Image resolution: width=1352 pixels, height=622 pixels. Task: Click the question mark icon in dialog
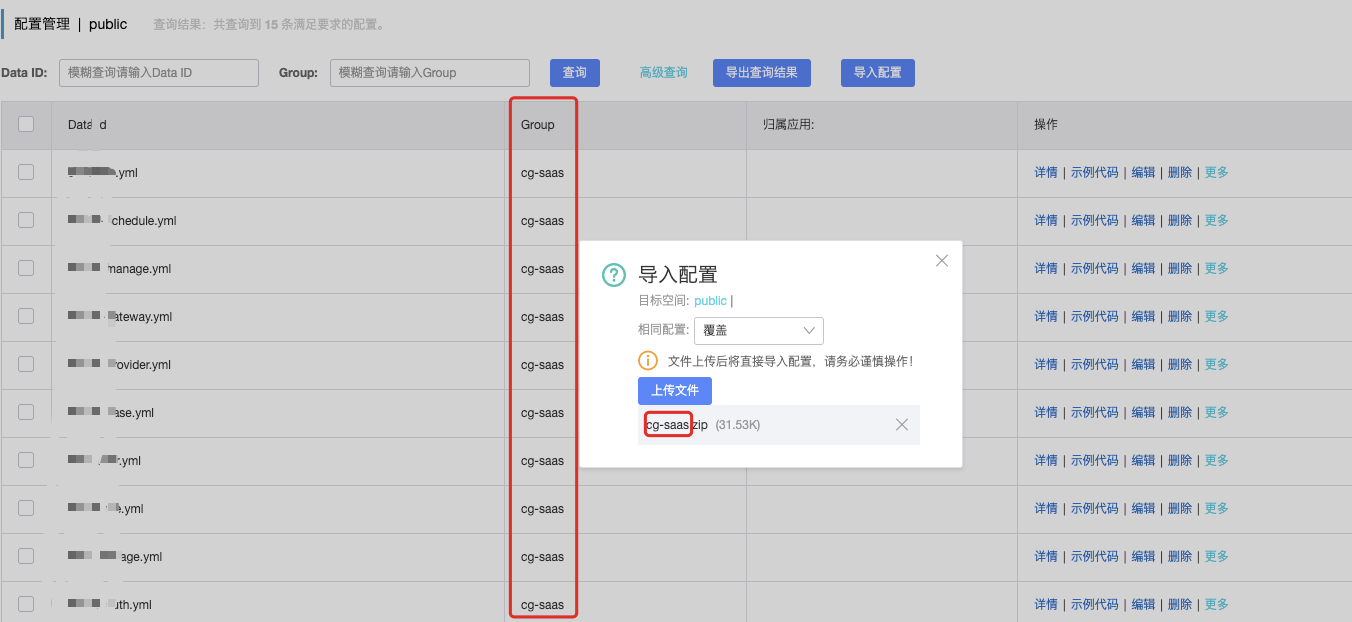[x=613, y=276]
